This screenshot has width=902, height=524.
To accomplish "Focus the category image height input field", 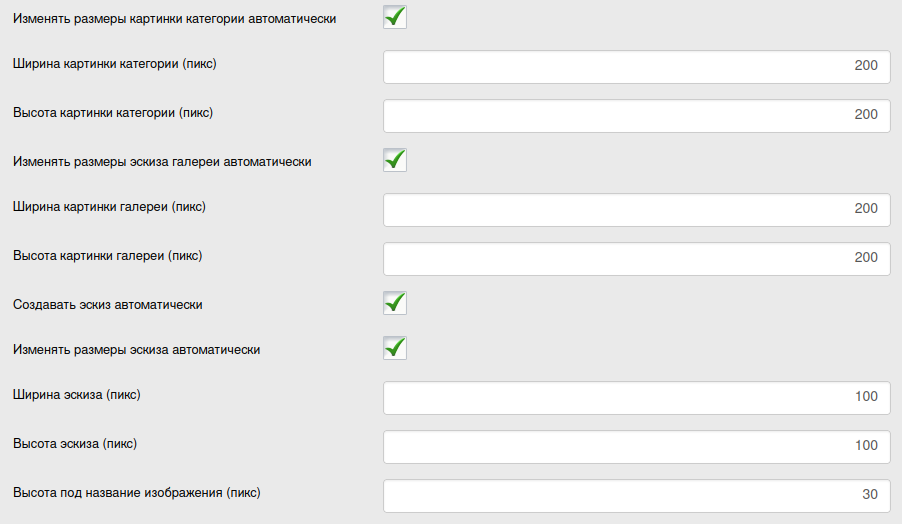I will [636, 115].
